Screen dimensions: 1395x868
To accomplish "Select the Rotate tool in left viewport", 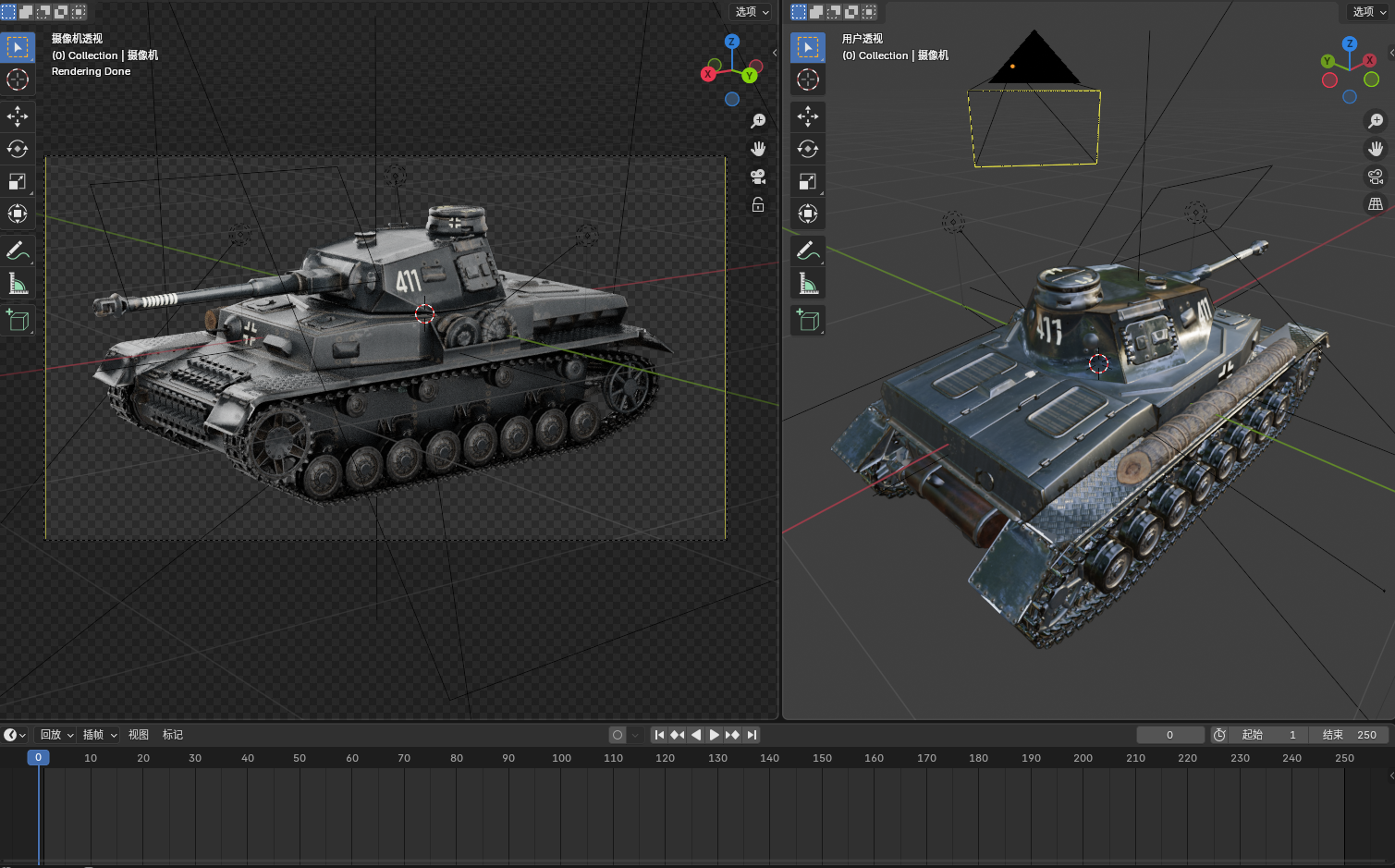I will [x=18, y=149].
